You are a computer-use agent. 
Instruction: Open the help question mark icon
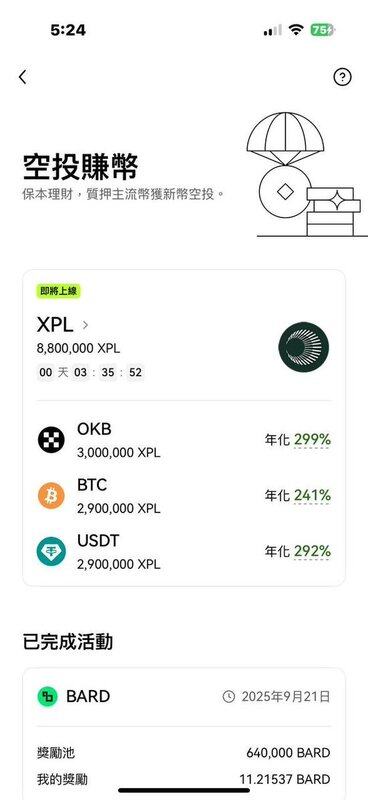[342, 77]
